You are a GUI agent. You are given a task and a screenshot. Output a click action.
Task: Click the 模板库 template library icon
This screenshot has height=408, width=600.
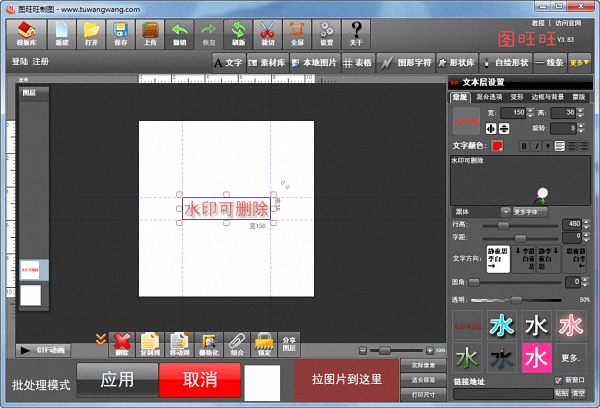27,35
